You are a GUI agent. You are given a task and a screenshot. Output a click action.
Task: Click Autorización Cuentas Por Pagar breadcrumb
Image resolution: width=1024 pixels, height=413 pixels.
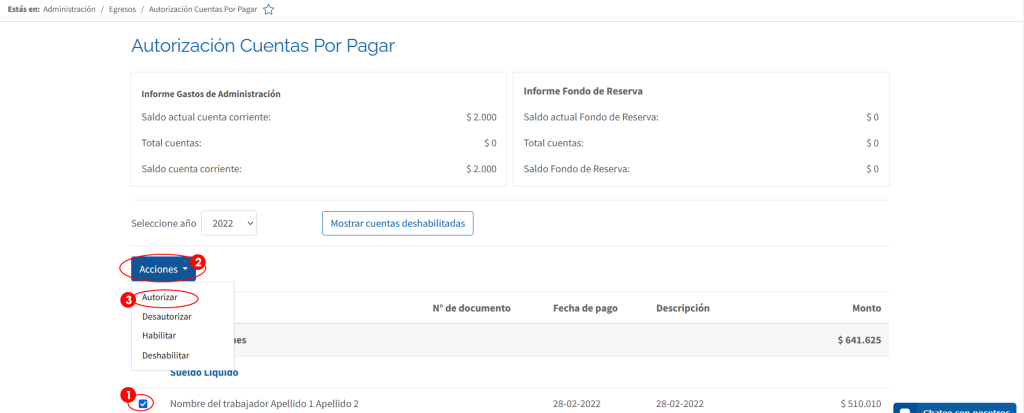click(203, 10)
